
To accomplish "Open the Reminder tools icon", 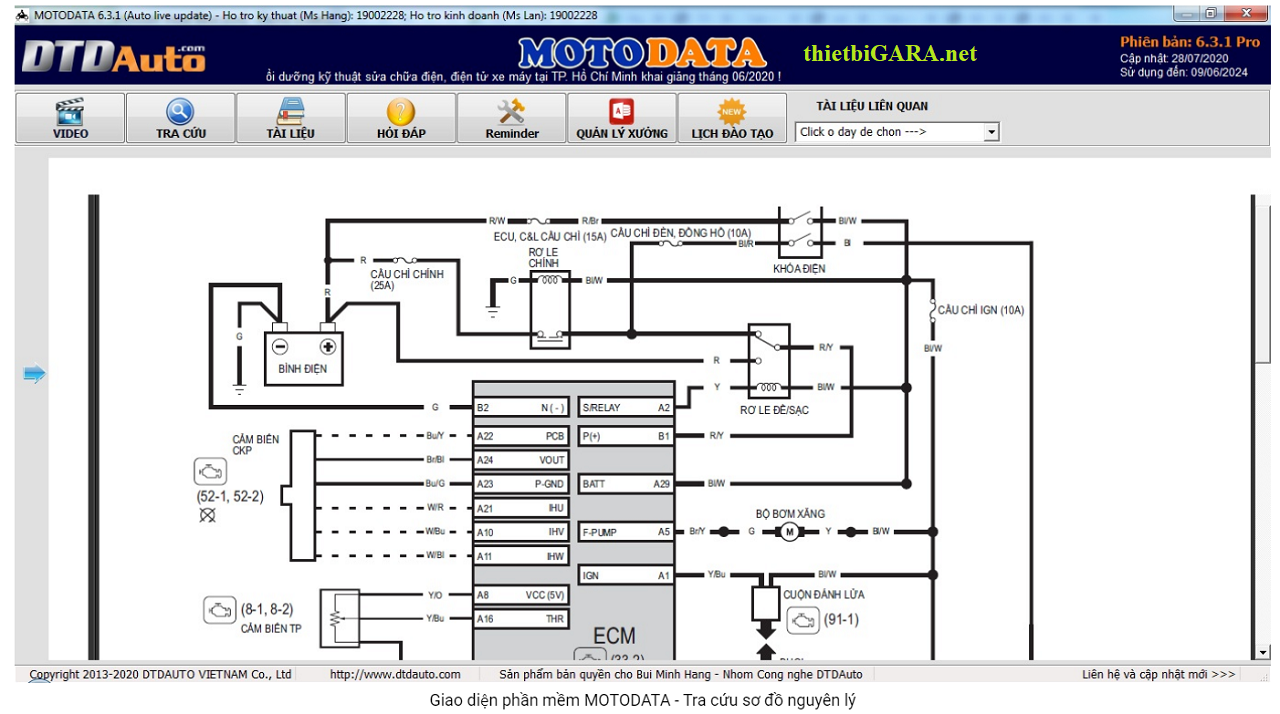I will click(x=511, y=112).
